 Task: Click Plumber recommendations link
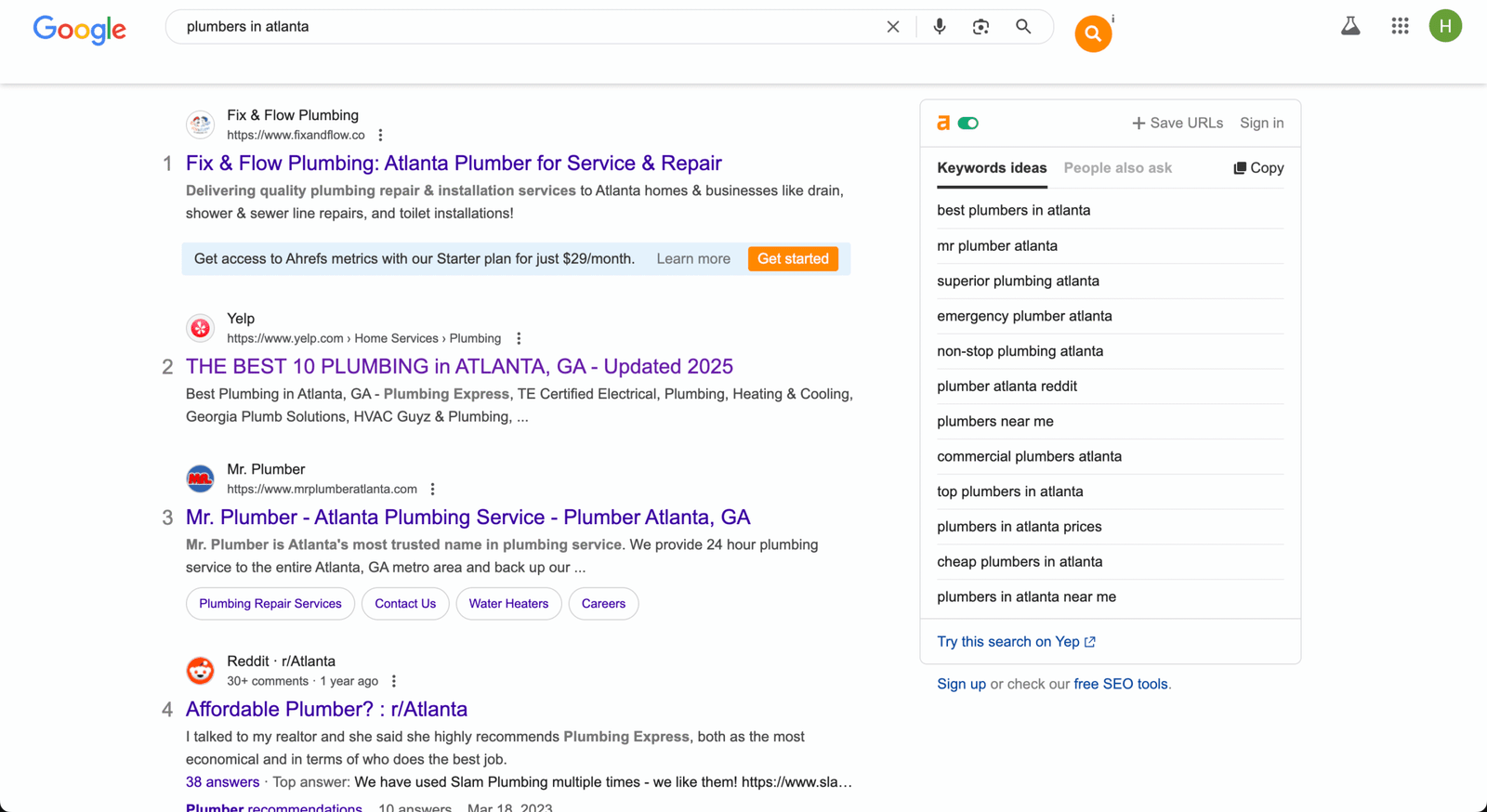(274, 807)
